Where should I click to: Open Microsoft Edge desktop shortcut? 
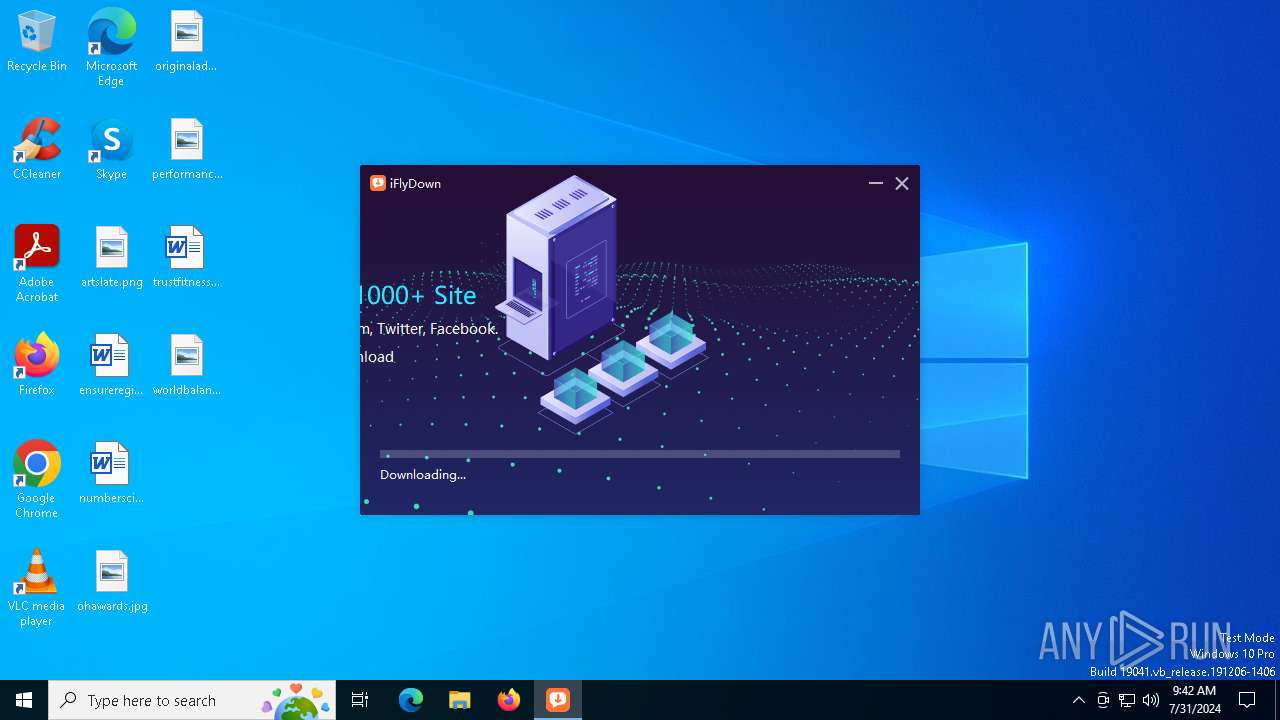pos(111,48)
